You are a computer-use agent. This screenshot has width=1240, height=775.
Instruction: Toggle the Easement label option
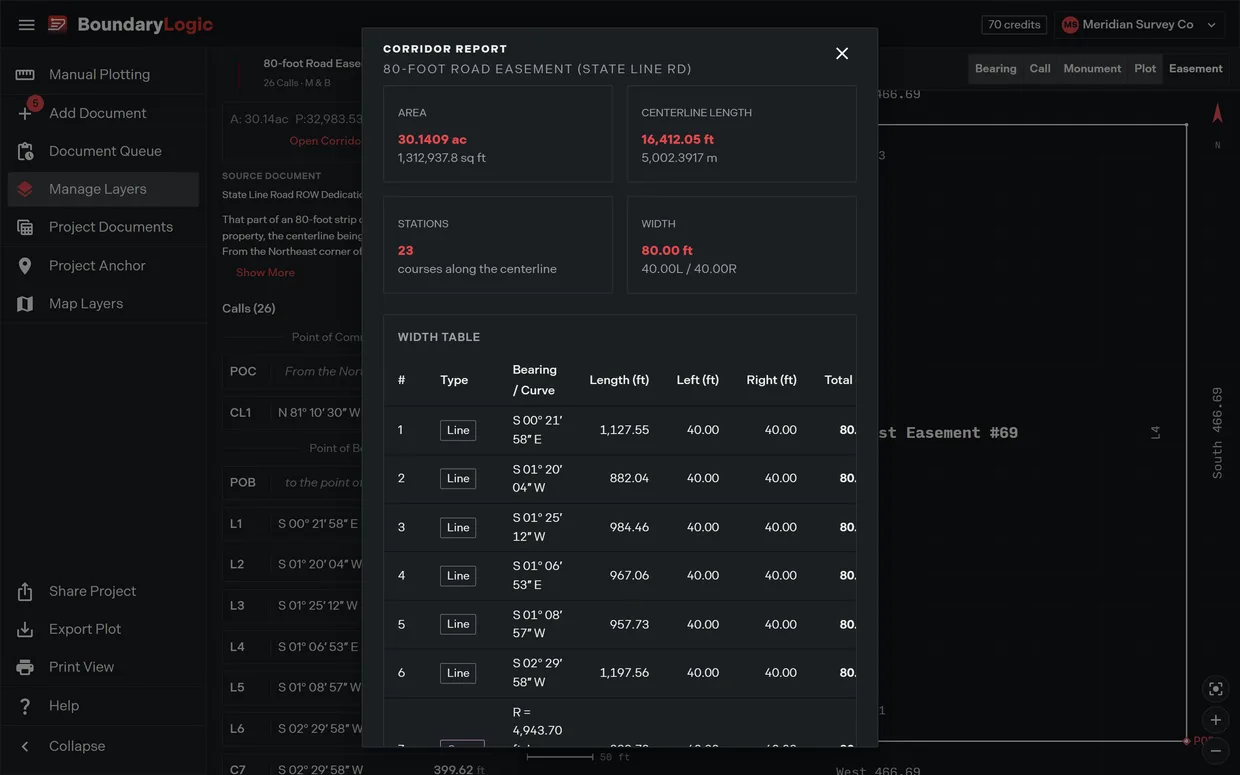coord(1196,69)
